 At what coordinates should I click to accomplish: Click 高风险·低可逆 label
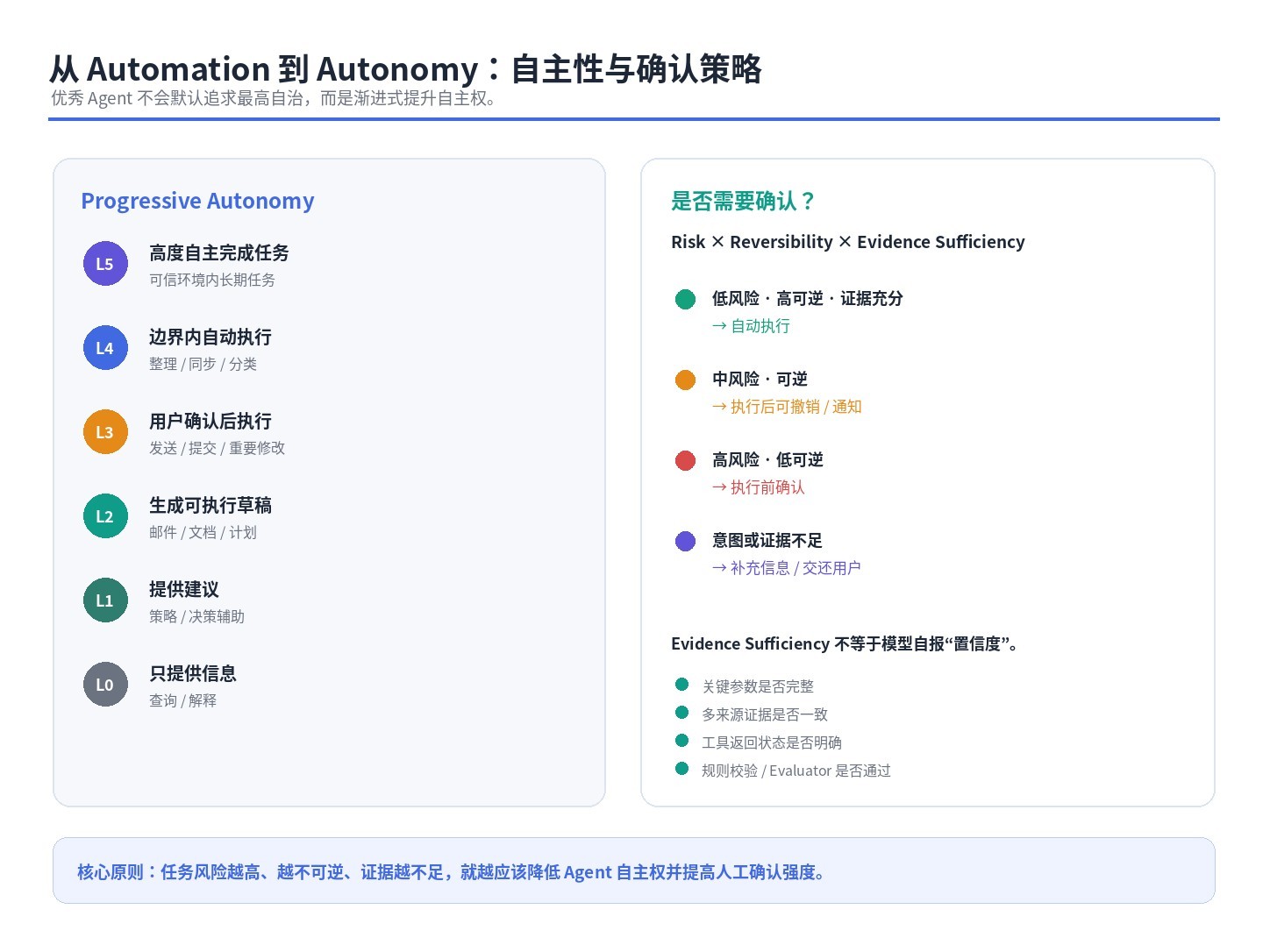(x=767, y=460)
